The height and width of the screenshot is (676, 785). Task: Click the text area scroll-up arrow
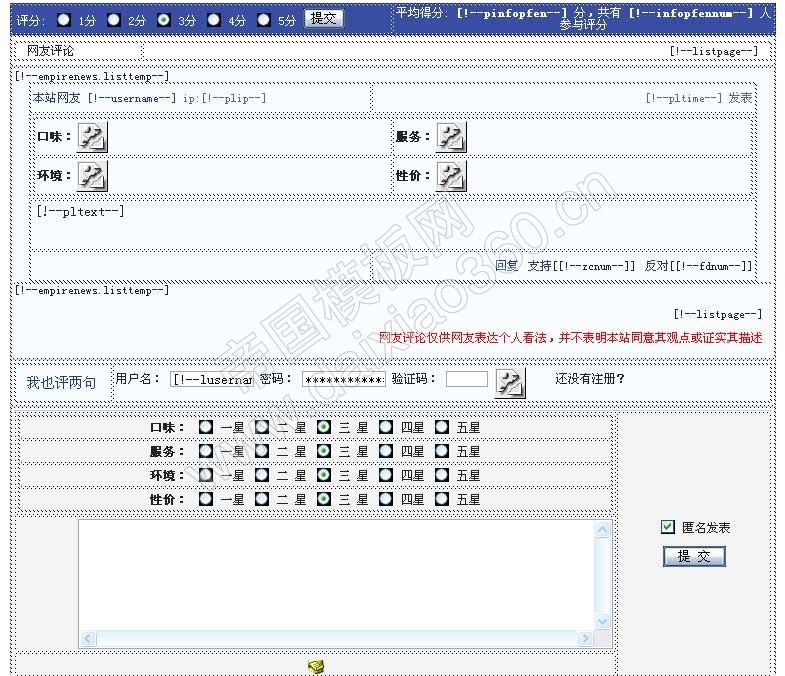(x=603, y=529)
